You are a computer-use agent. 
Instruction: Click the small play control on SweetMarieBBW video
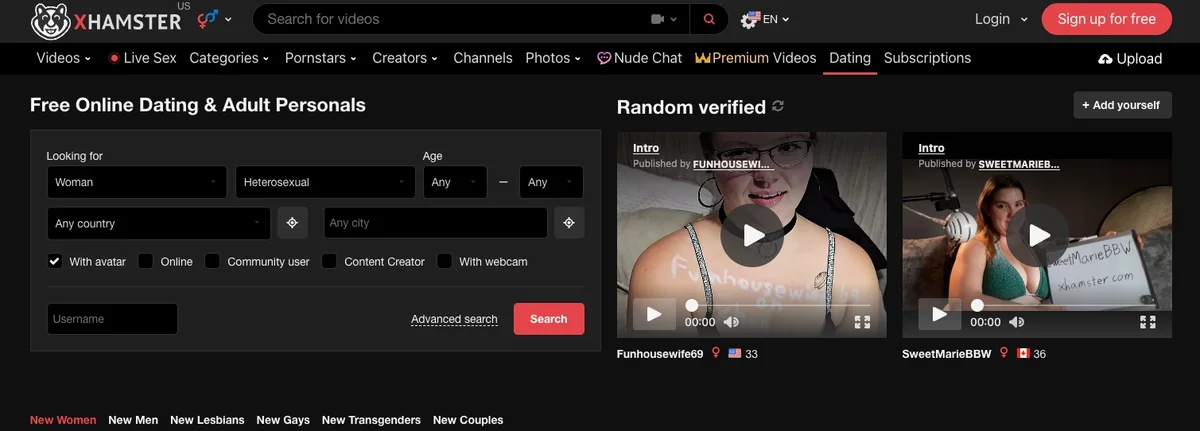940,314
